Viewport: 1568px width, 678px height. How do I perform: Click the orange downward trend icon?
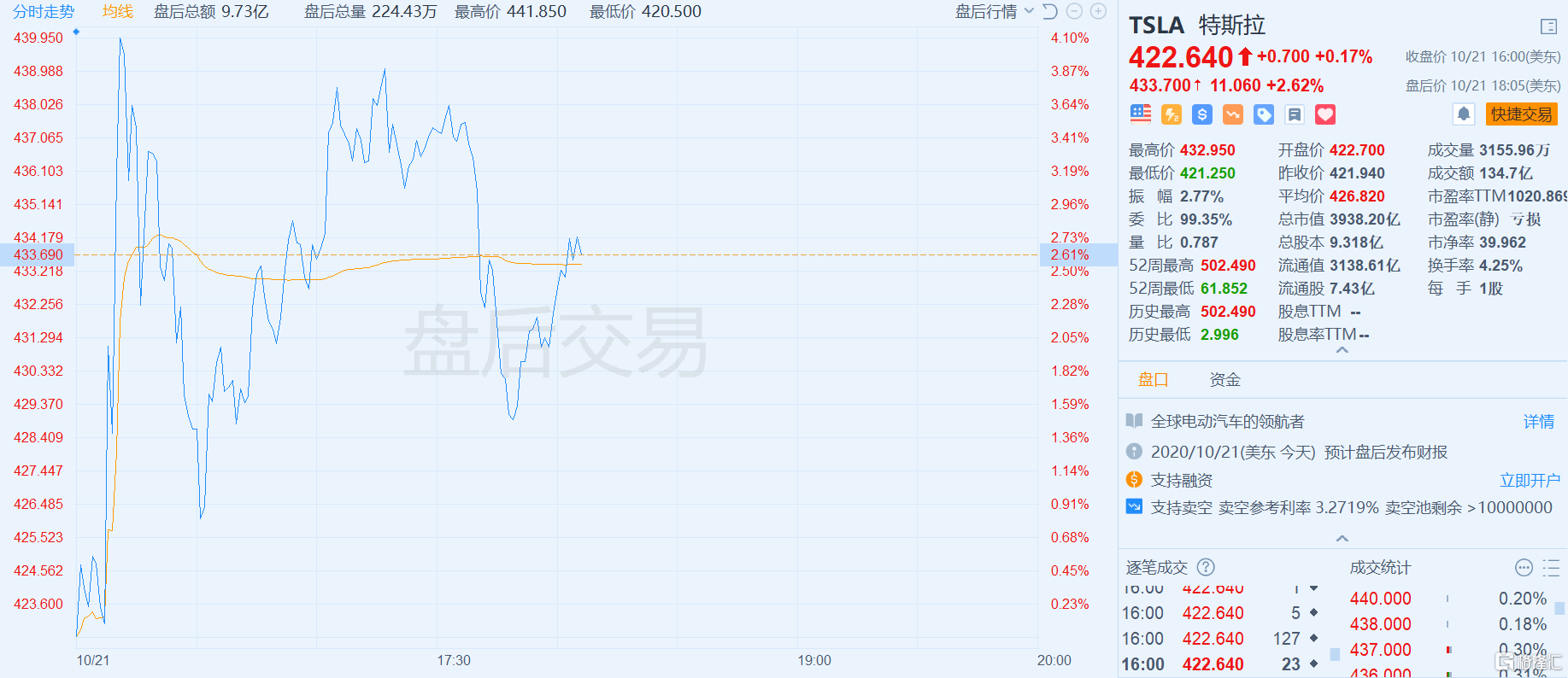pyautogui.click(x=1233, y=114)
